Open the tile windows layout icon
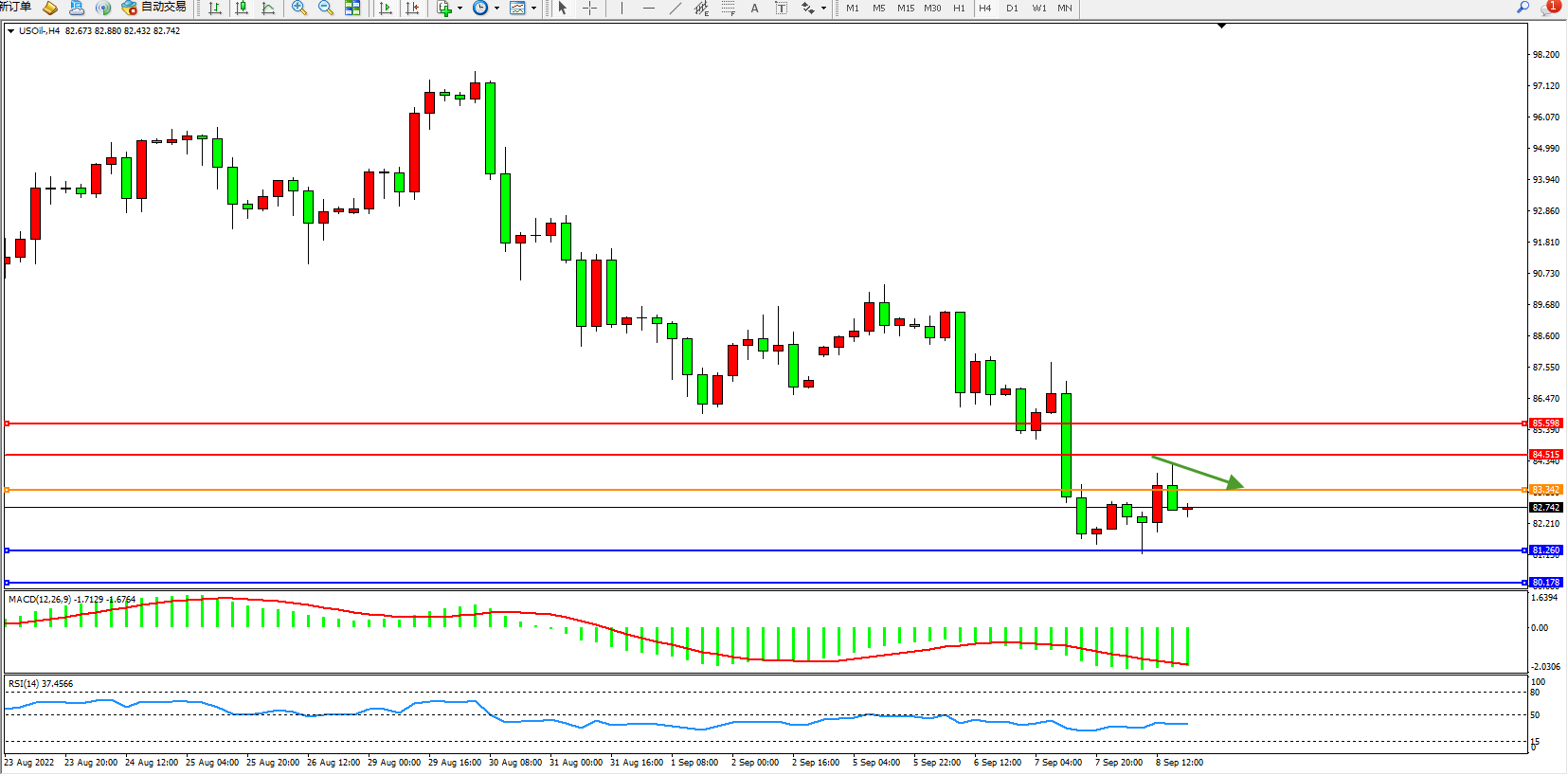This screenshot has width=1568, height=775. coord(352,9)
